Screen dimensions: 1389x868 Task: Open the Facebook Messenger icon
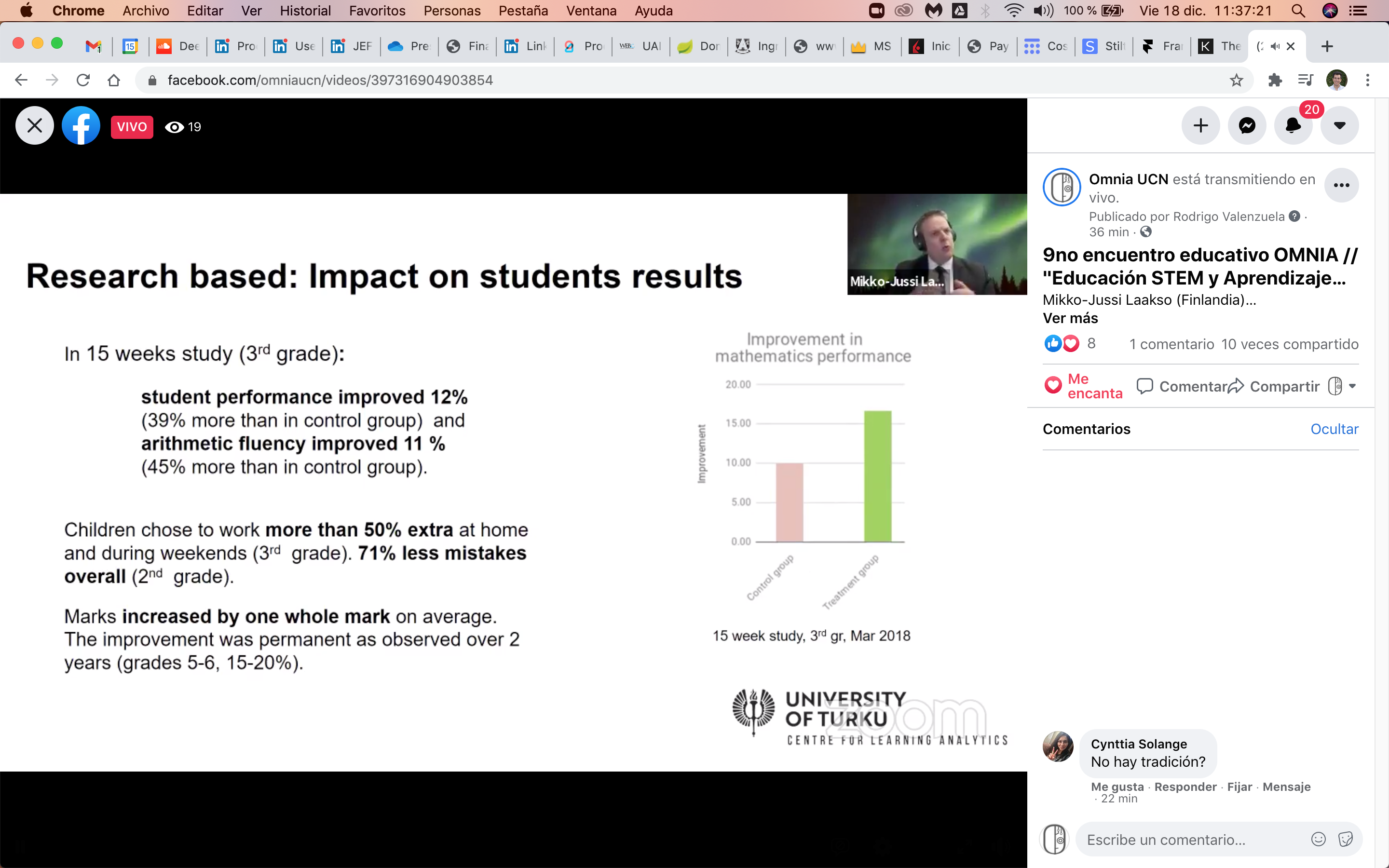1247,126
